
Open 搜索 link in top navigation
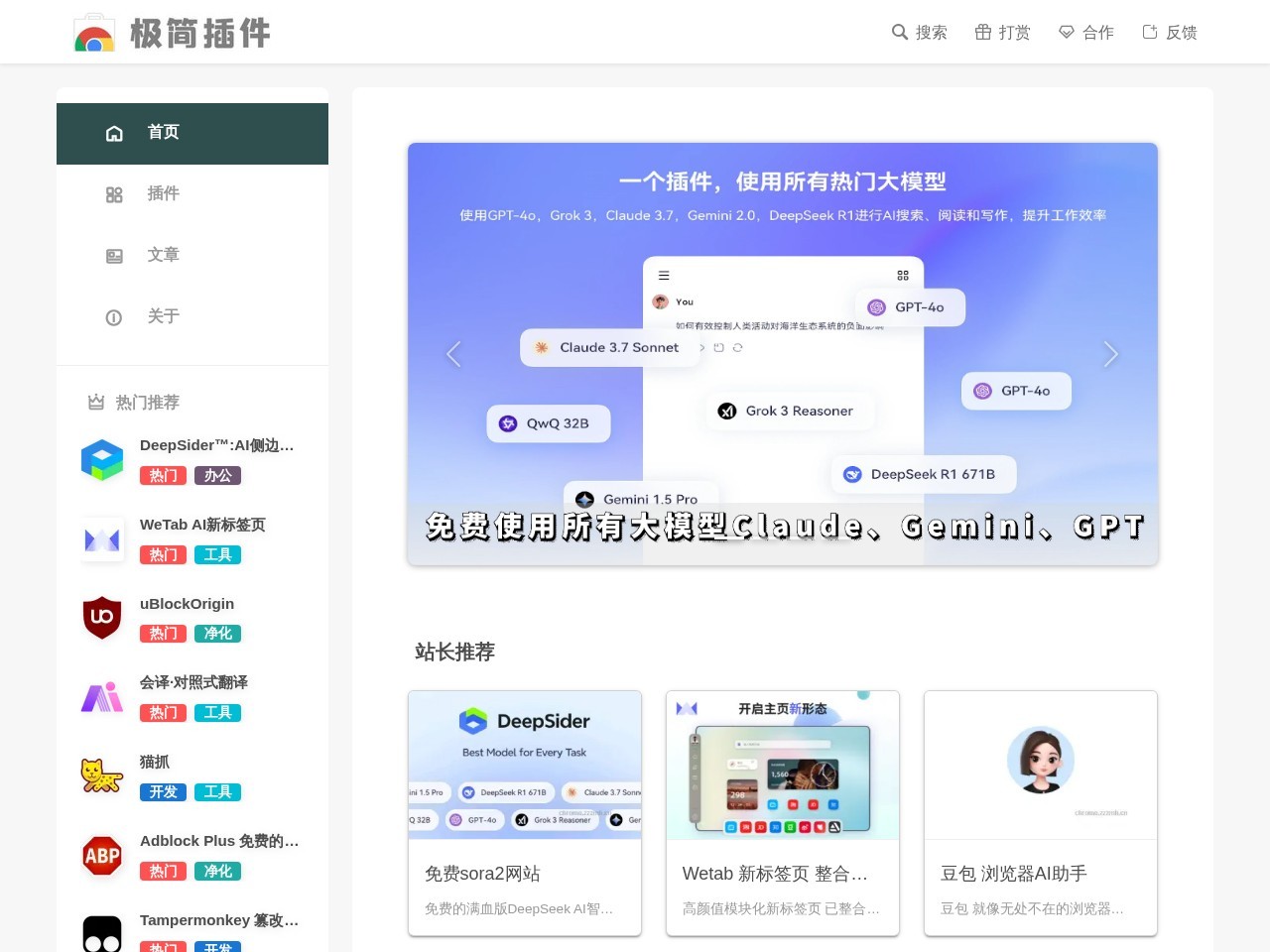pyautogui.click(x=920, y=32)
